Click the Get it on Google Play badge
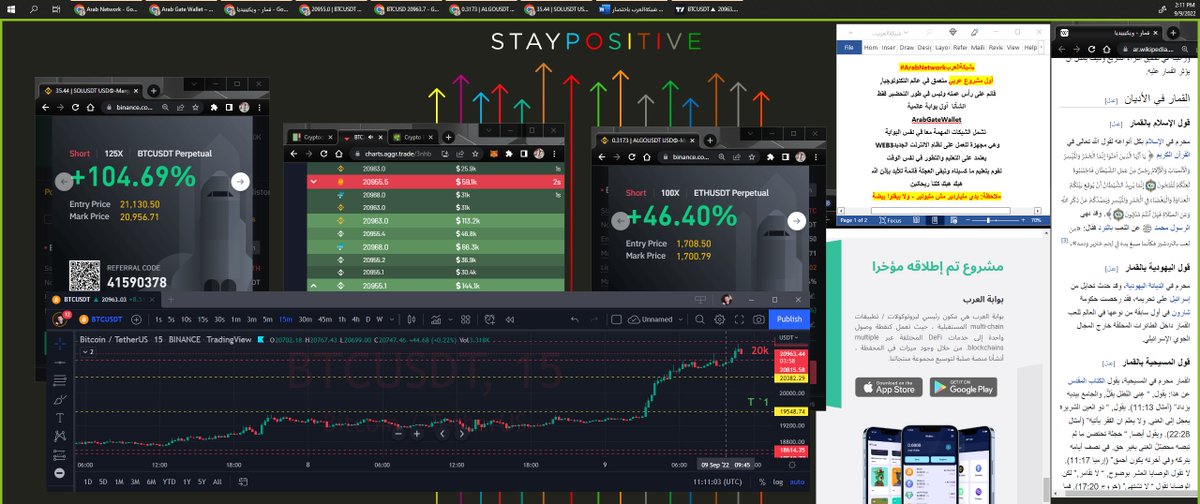The height and width of the screenshot is (504, 1200). coord(961,387)
